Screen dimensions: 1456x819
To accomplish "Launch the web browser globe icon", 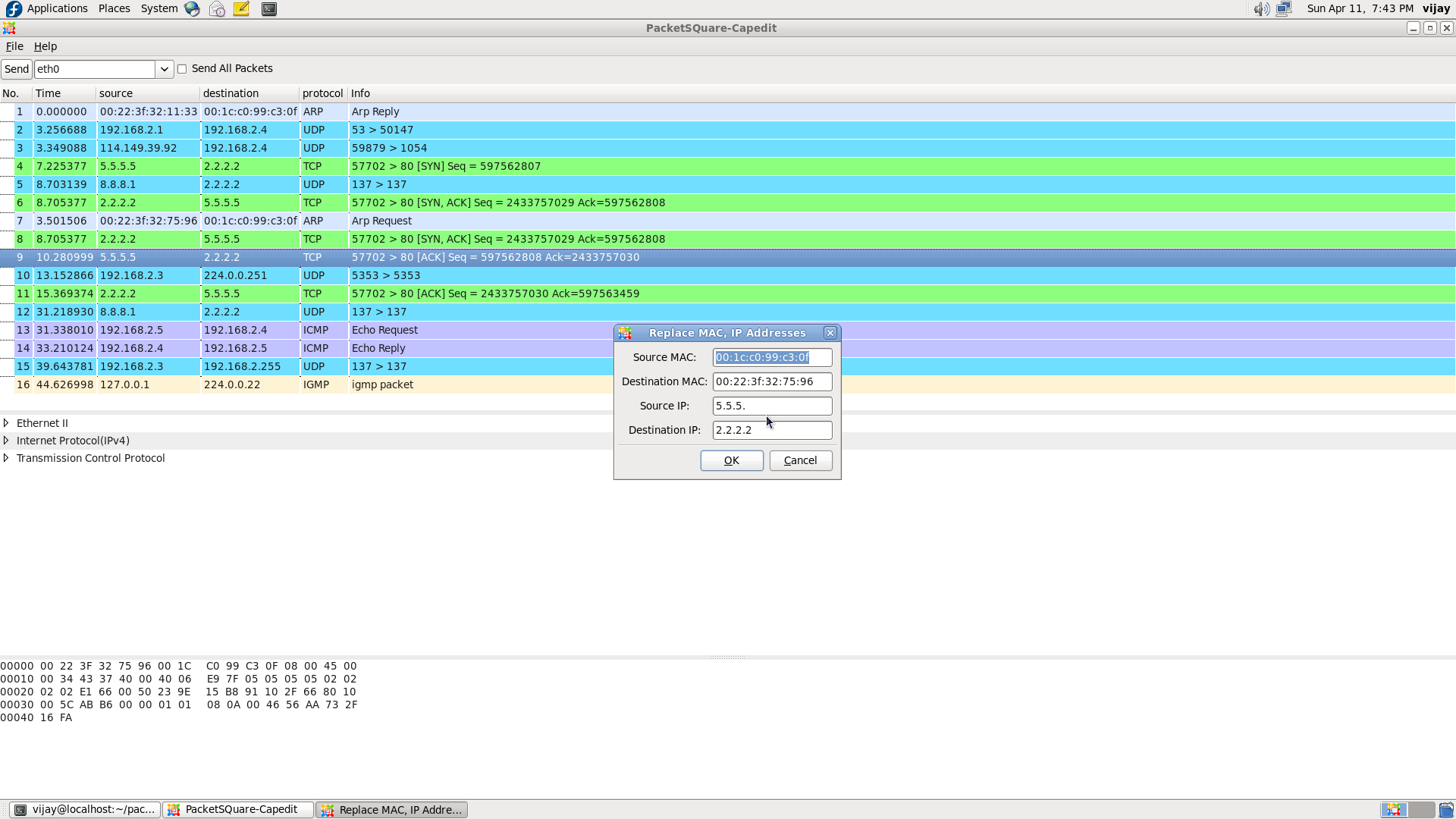I will point(192,9).
